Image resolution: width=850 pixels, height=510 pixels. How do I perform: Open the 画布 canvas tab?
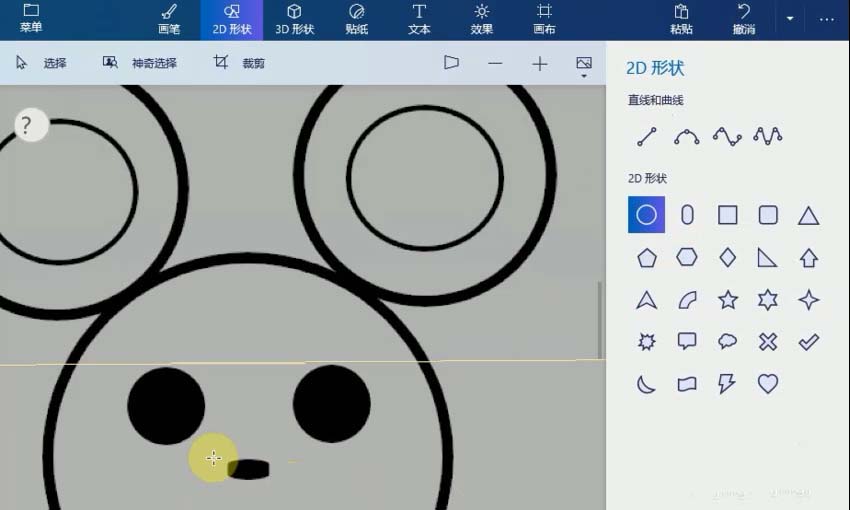pos(544,20)
